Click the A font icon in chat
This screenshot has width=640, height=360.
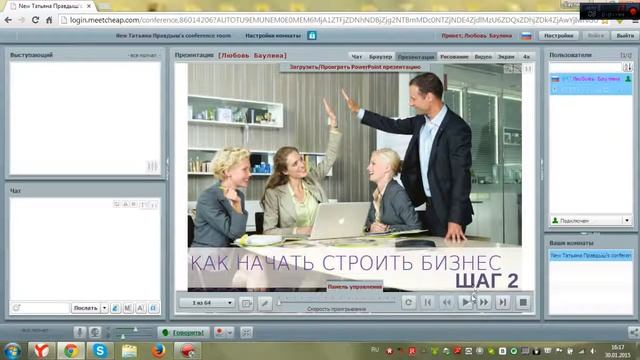pos(140,308)
